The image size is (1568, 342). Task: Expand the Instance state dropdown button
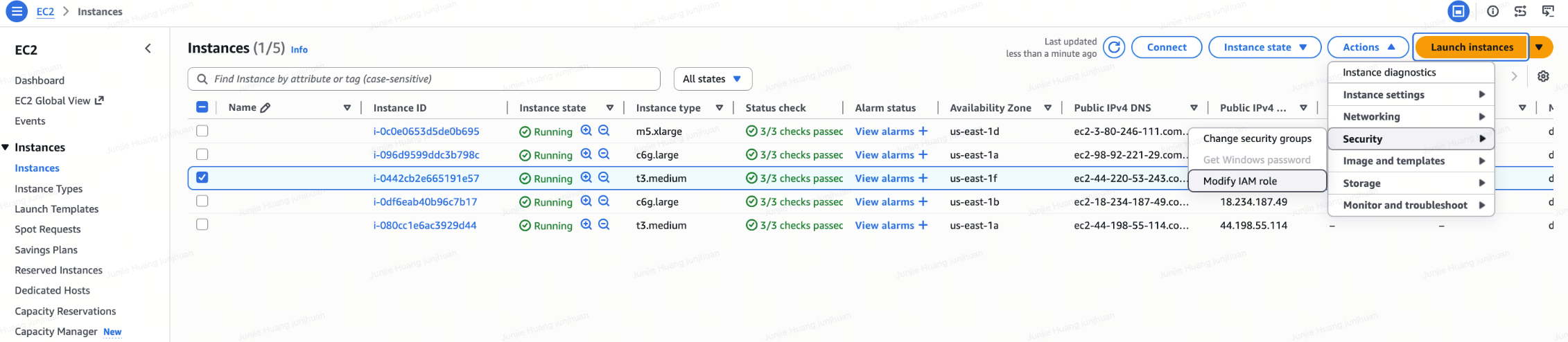point(1264,47)
